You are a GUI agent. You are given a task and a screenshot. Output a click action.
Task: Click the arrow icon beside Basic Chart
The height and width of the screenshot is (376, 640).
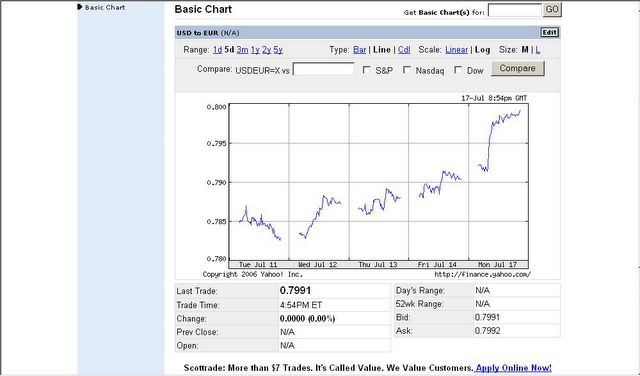tap(80, 7)
